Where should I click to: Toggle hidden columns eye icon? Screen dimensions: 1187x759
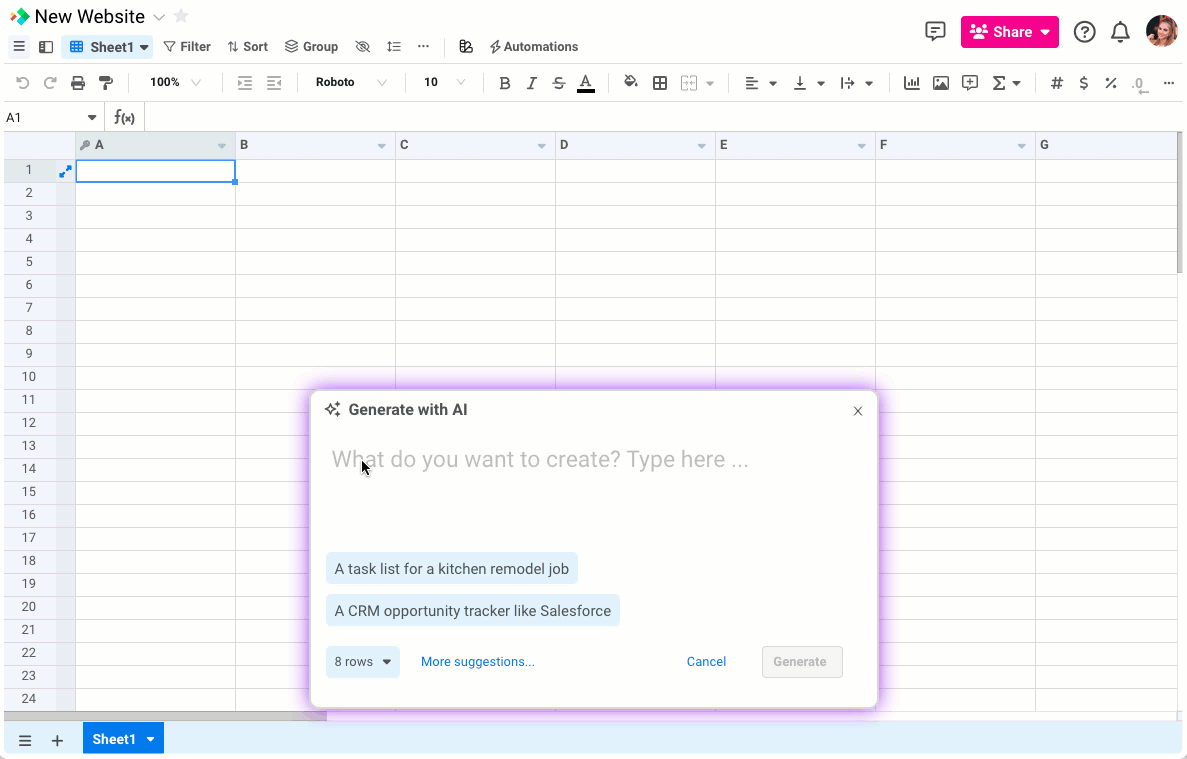[363, 47]
